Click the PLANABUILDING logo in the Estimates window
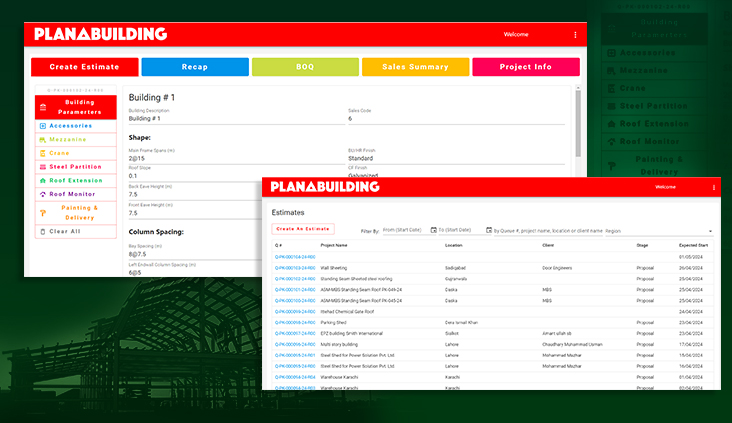This screenshot has width=732, height=423. (x=325, y=187)
